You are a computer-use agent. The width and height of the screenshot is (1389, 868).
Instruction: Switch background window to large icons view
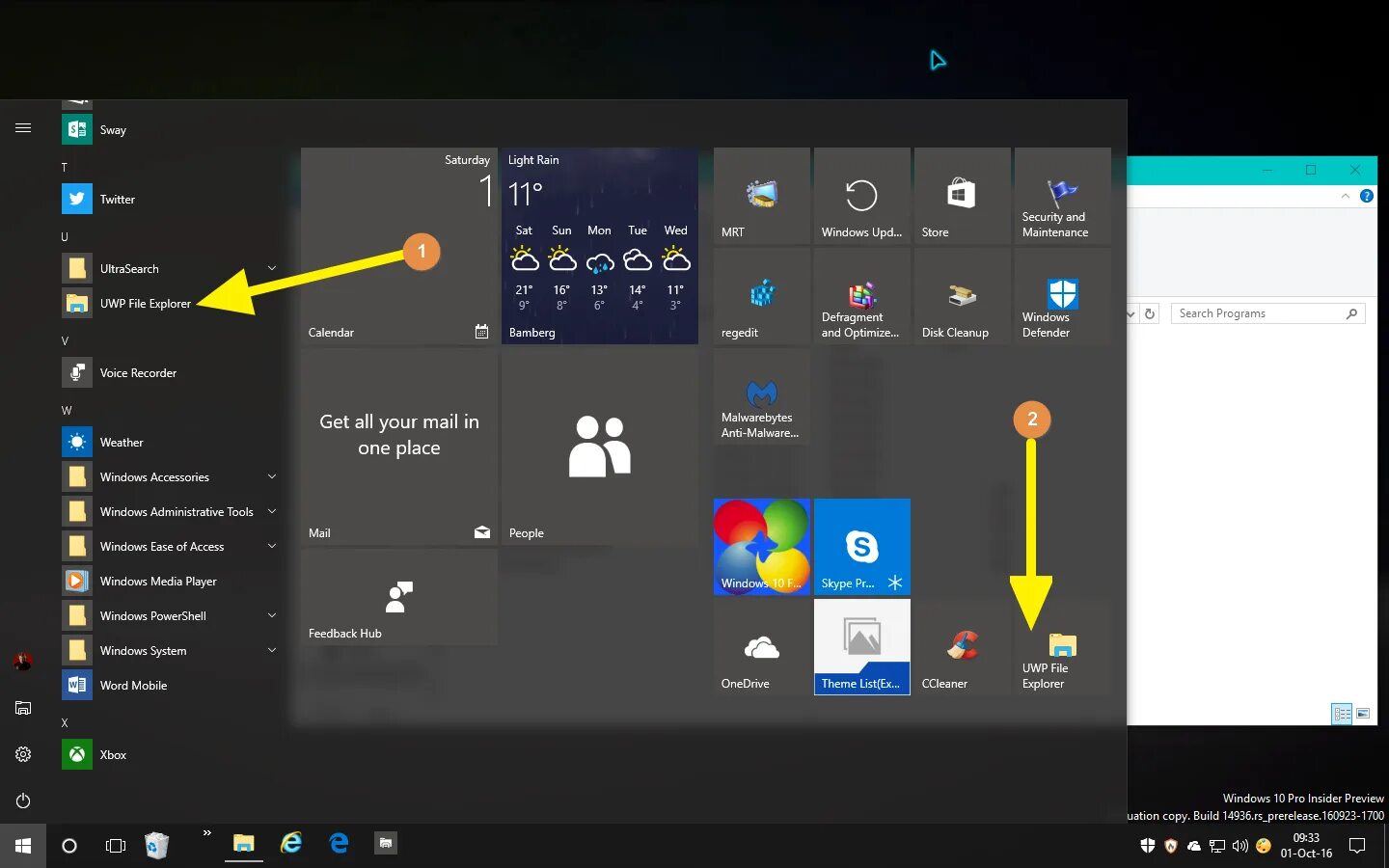coord(1363,714)
